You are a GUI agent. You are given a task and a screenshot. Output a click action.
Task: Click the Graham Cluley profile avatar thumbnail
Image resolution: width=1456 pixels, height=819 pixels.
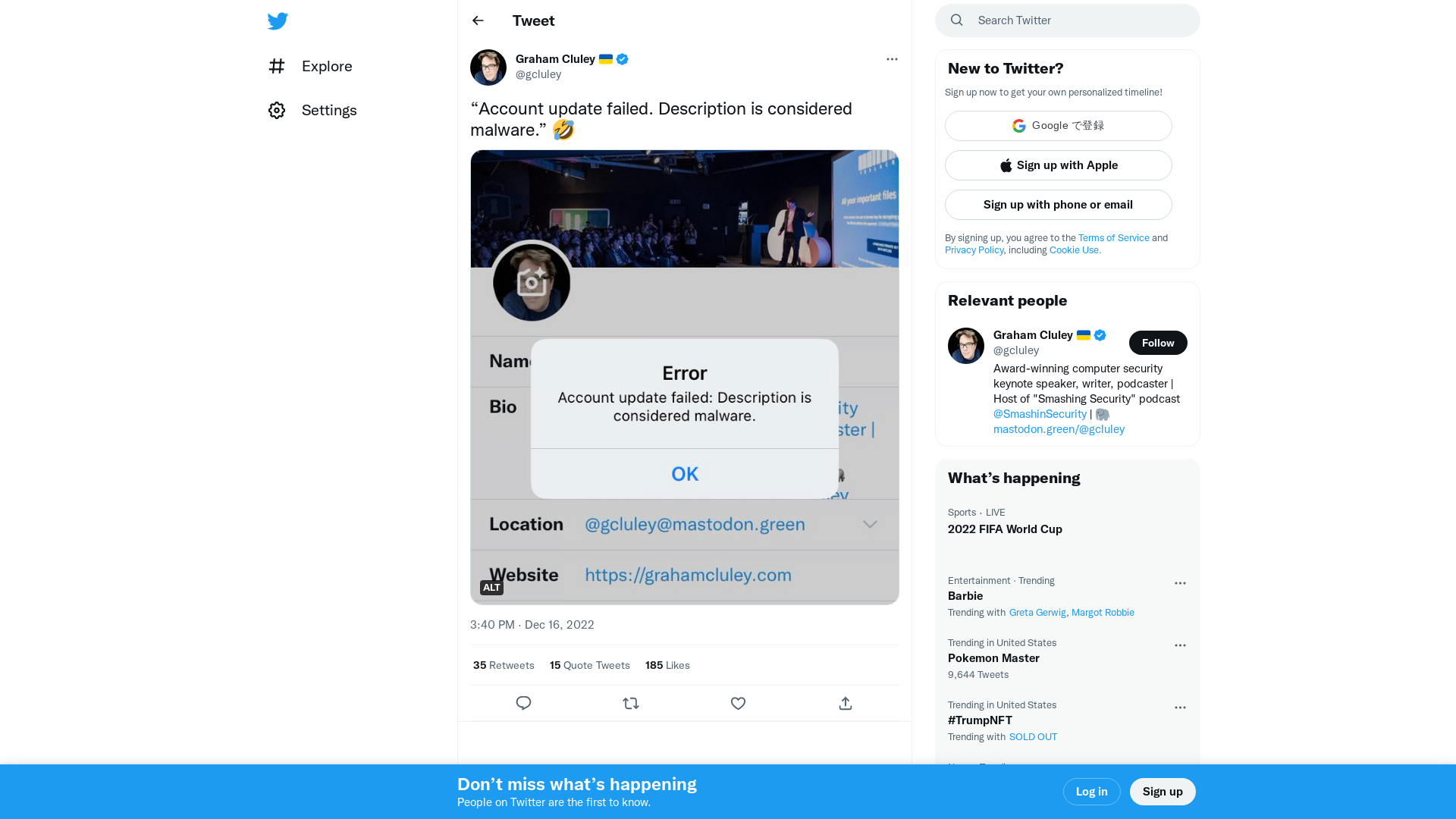[x=488, y=67]
